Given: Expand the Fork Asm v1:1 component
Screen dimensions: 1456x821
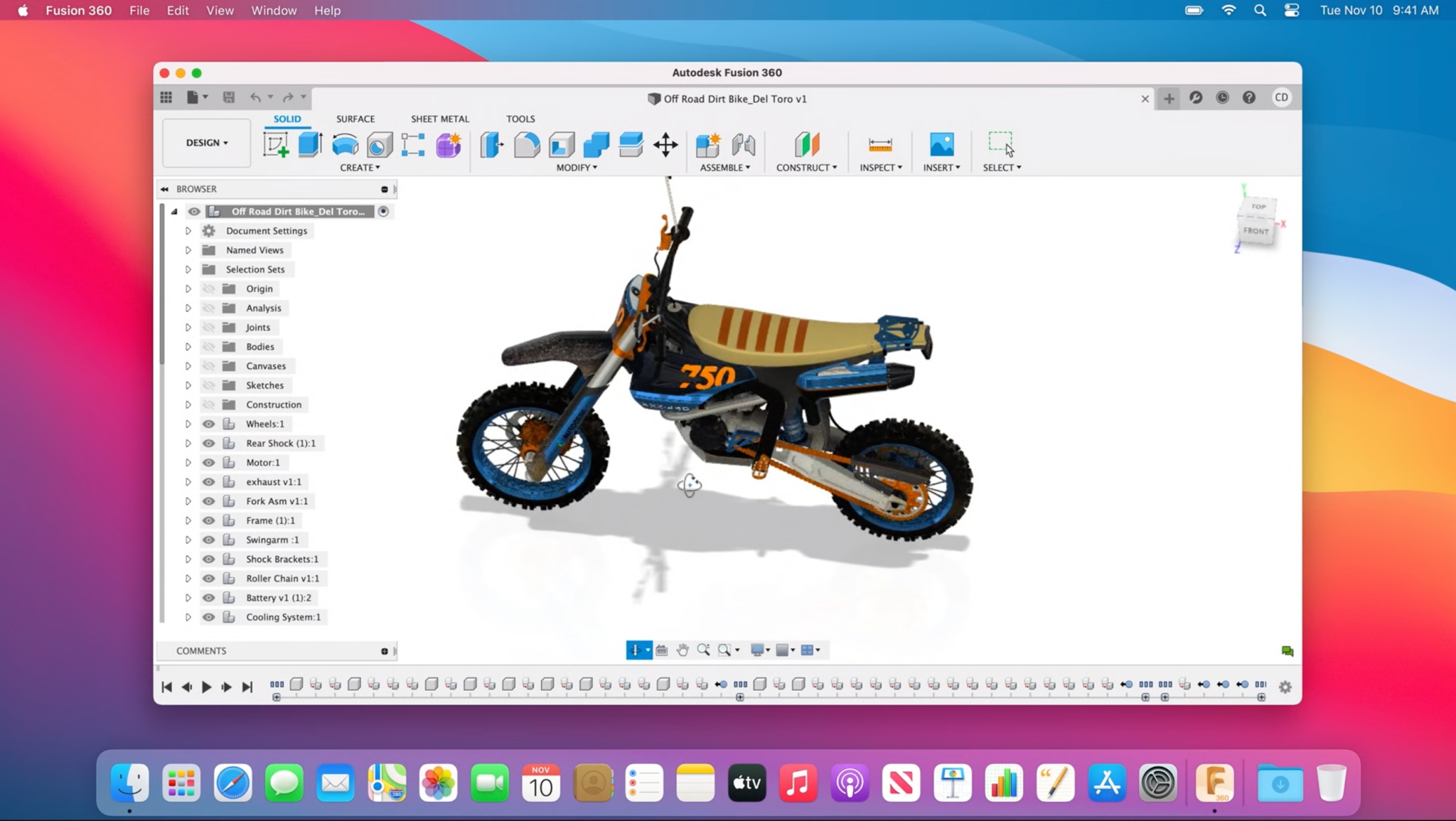Looking at the screenshot, I should click(189, 501).
